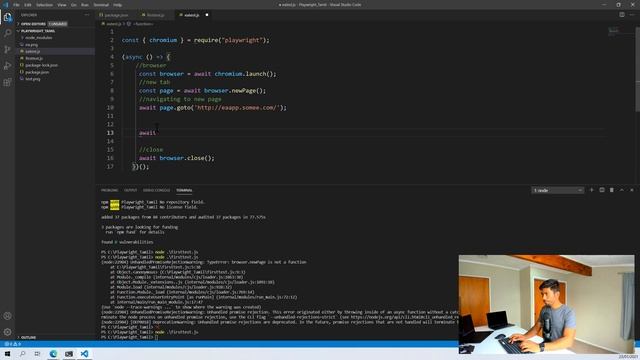Click the require("playwright") line
Image resolution: width=640 pixels, height=360 pixels.
click(x=196, y=40)
